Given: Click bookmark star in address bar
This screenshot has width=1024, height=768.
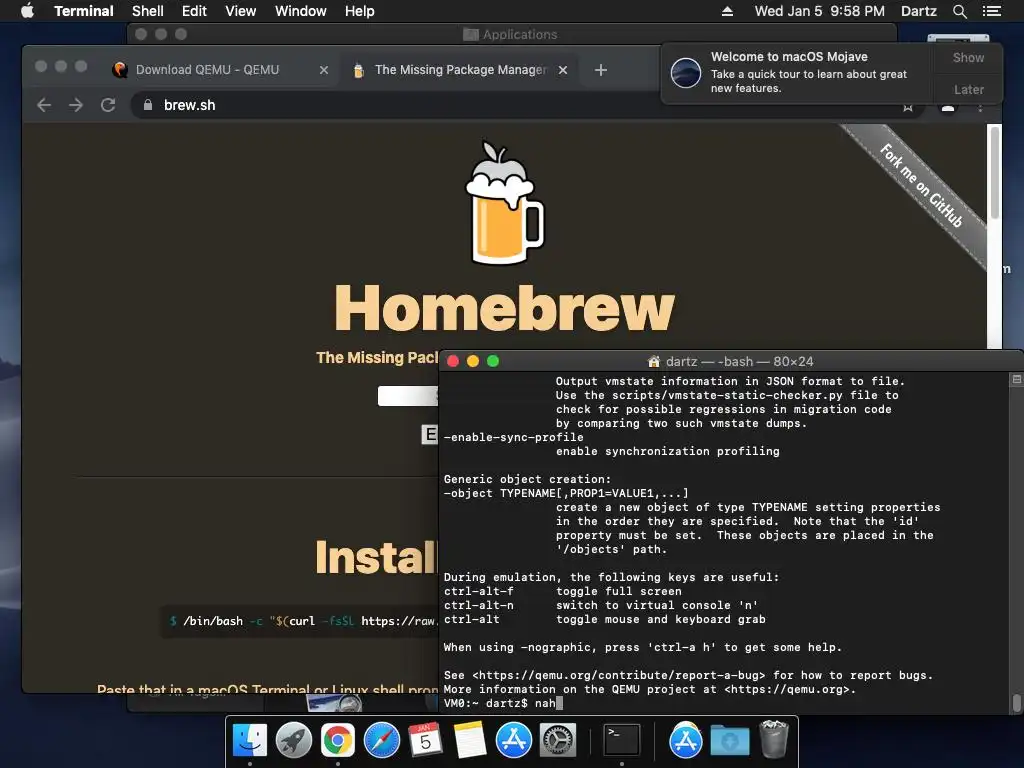Looking at the screenshot, I should coord(908,108).
